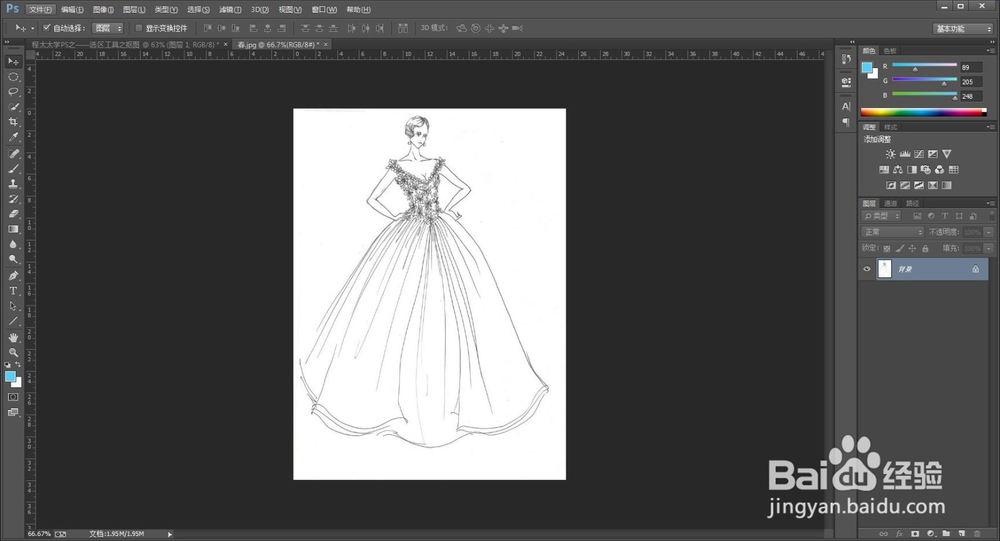Click the 背景 layer thumbnail
This screenshot has width=1000, height=541.
(x=885, y=269)
